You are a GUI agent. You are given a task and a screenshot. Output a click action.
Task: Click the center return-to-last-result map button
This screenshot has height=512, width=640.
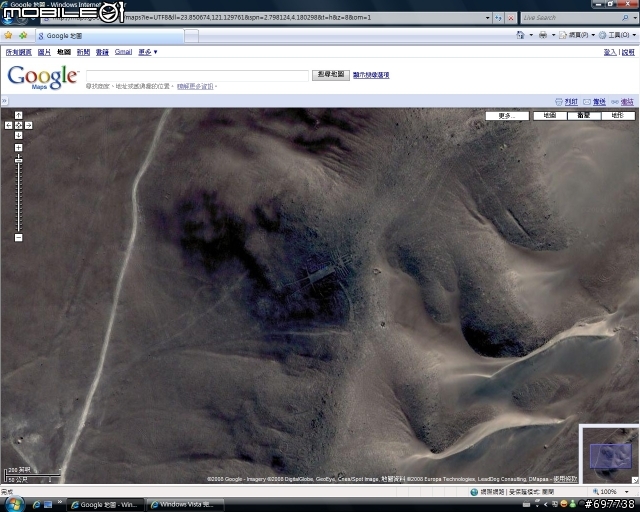pyautogui.click(x=18, y=125)
